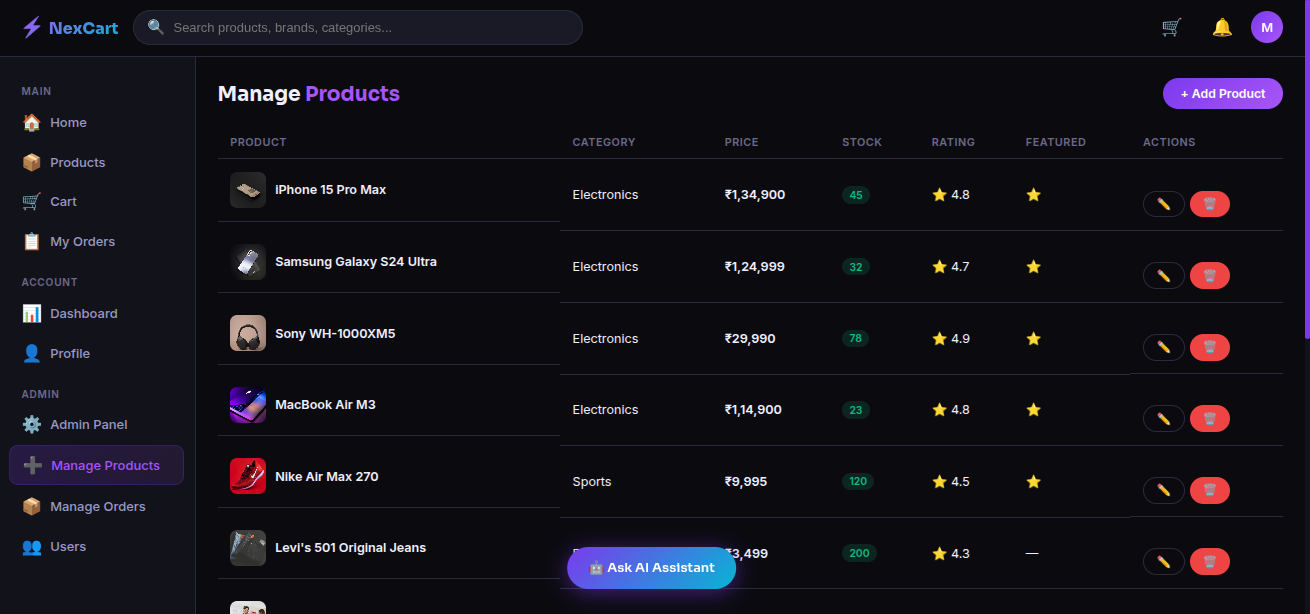Image resolution: width=1310 pixels, height=614 pixels.
Task: Open Profile in sidebar
Action: (97, 354)
